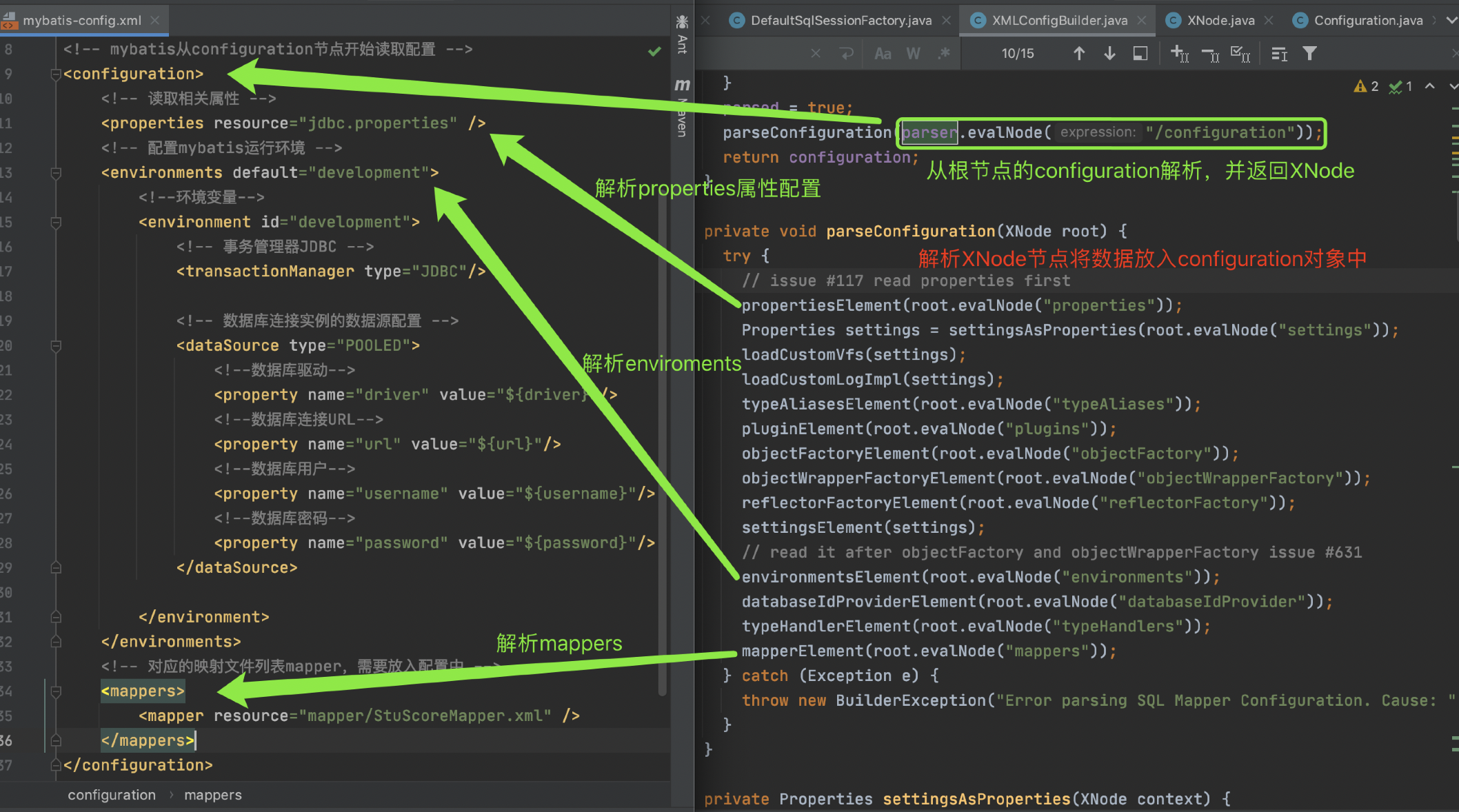Screen dimensions: 1459x812
Task: Close the mybatis-config.xml tab
Action: pyautogui.click(x=155, y=21)
